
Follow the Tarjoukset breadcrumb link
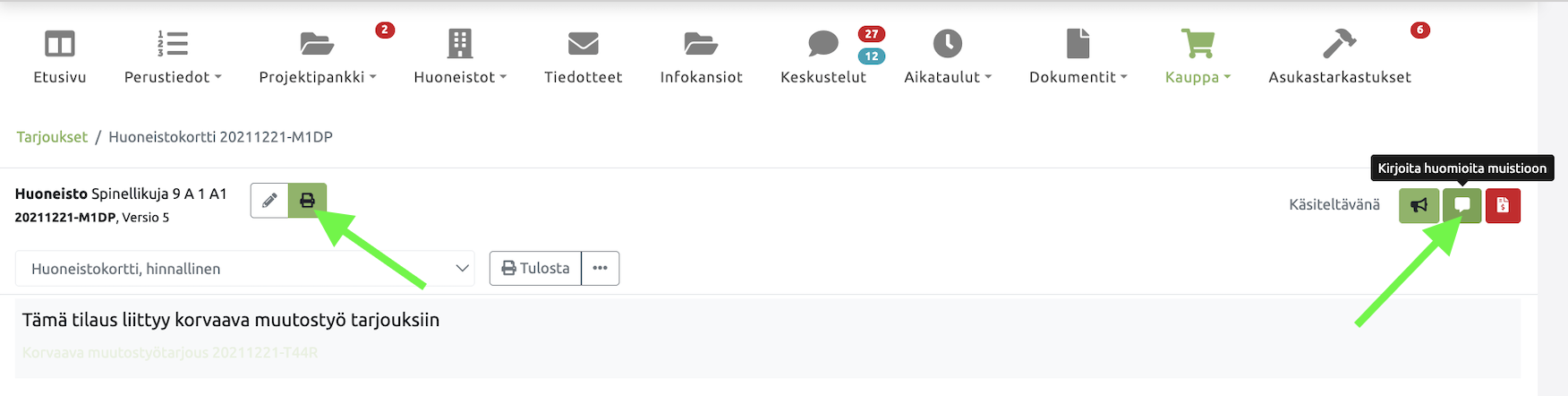coord(52,137)
